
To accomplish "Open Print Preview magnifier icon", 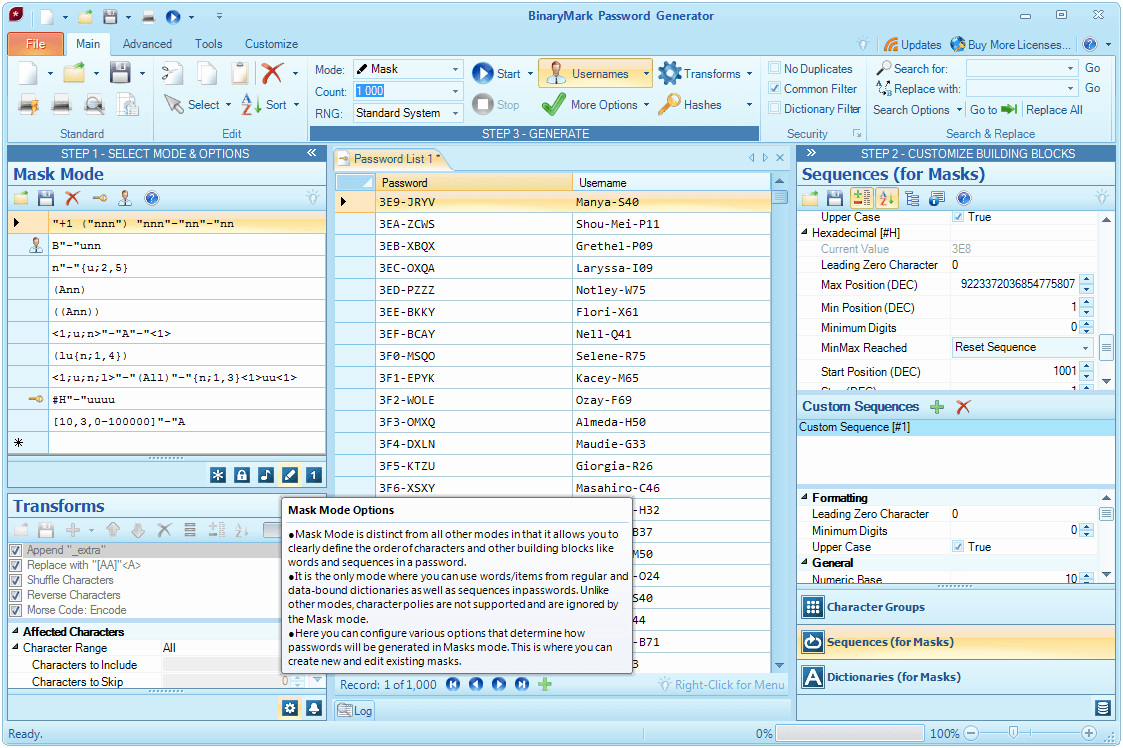I will point(94,105).
